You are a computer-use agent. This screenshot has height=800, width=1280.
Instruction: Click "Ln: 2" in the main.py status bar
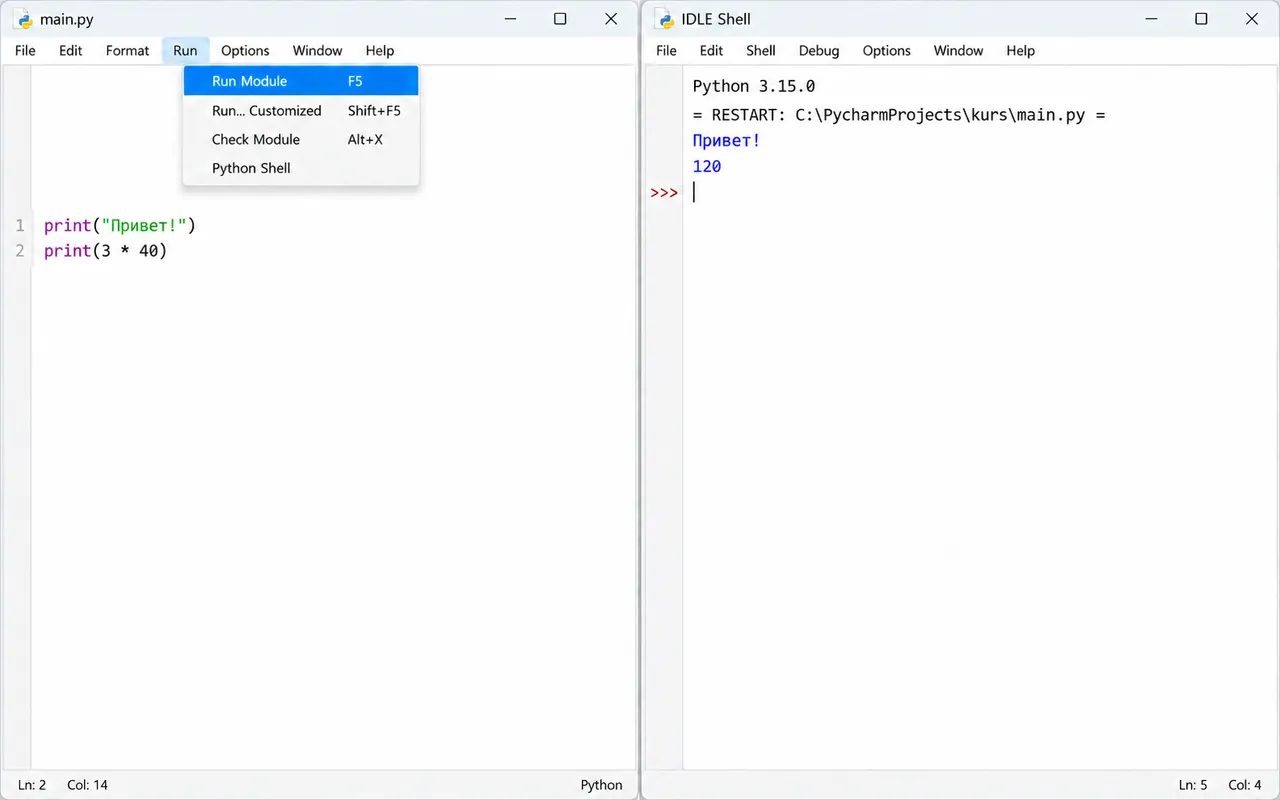(x=32, y=785)
